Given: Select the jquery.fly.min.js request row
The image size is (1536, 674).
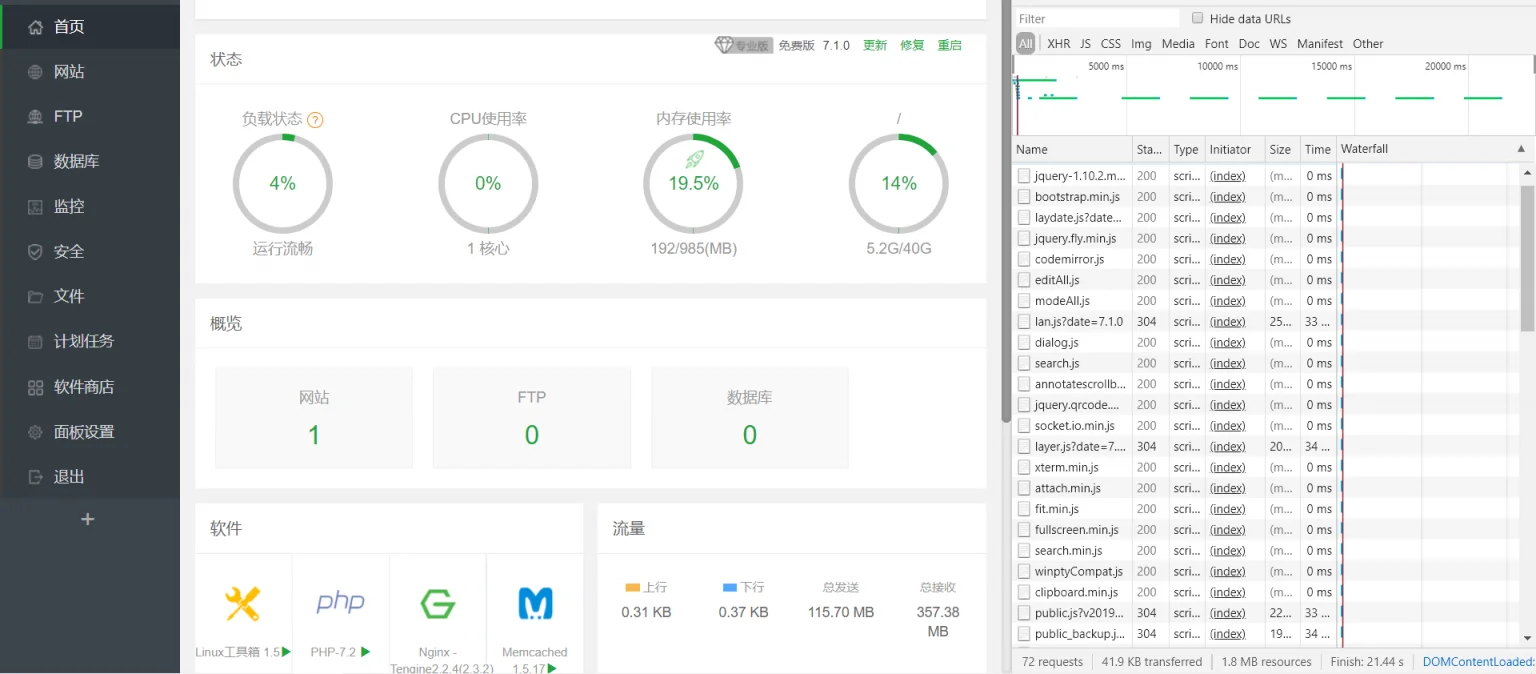Looking at the screenshot, I should pos(1173,238).
